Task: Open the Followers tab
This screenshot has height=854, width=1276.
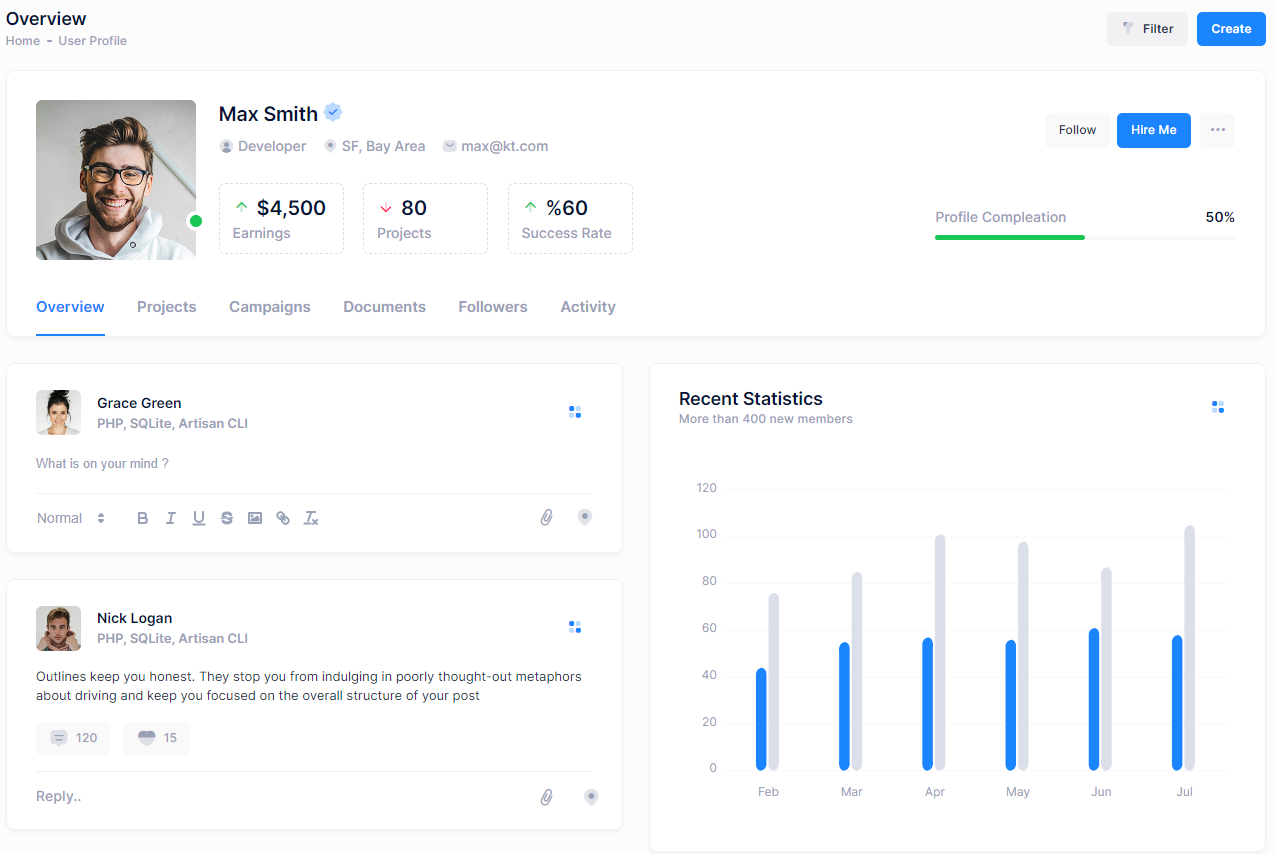Action: pos(492,307)
